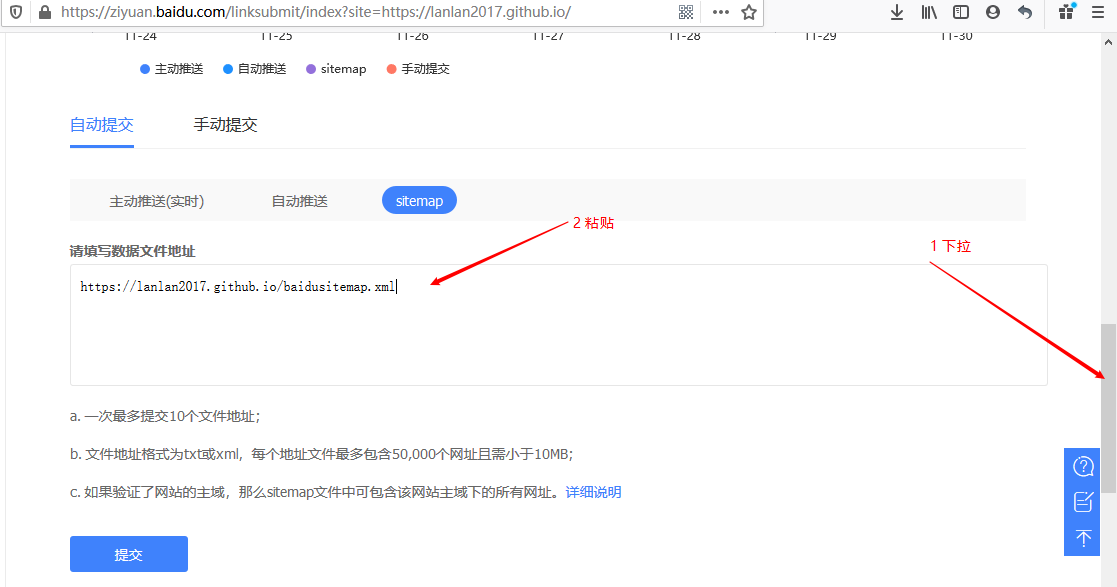
Task: Click the scrollbar up arrow
Action: (1108, 42)
